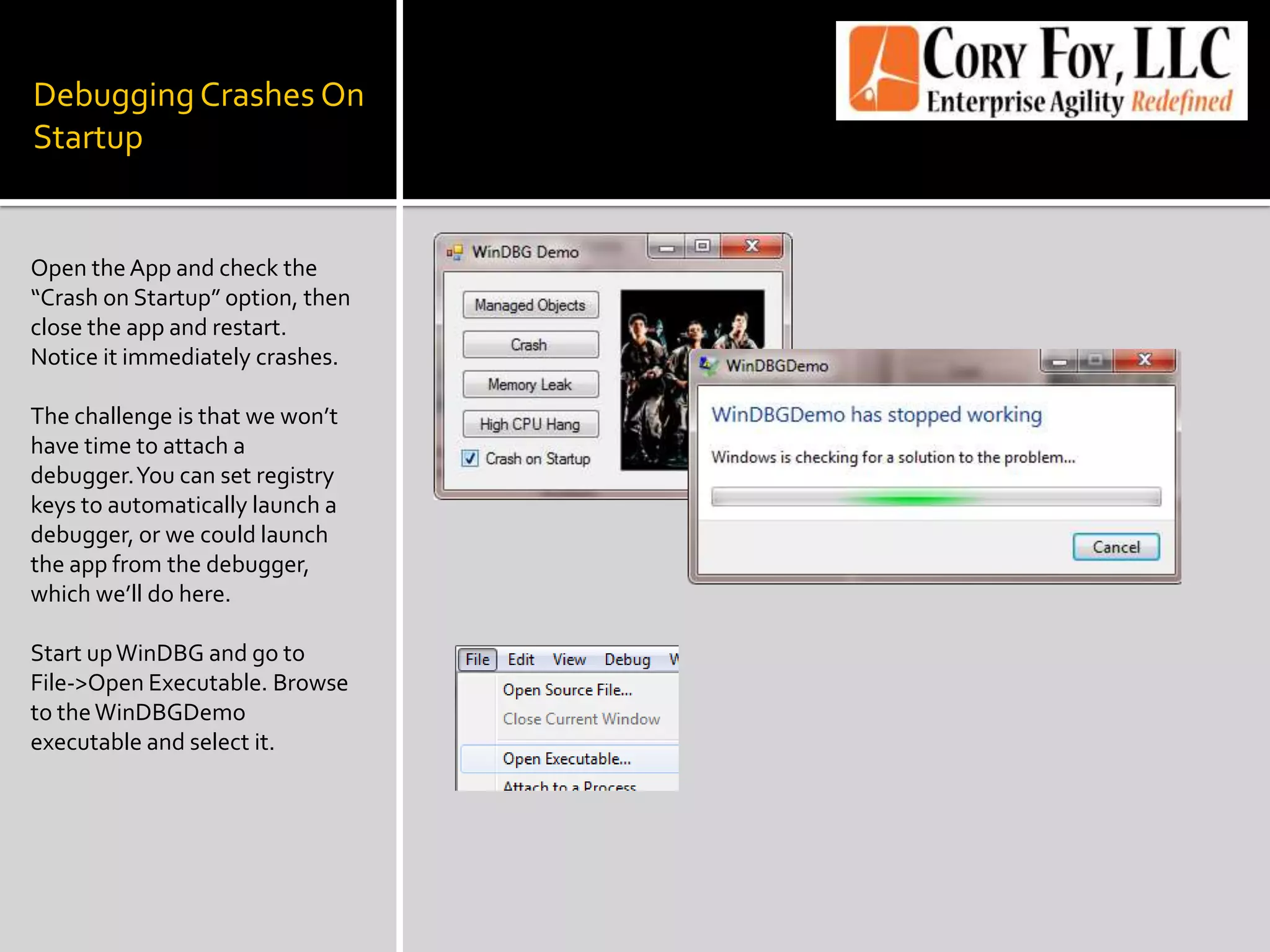Close the WinDBG Demo window
Screen dimensions: 1270x952
(752, 247)
